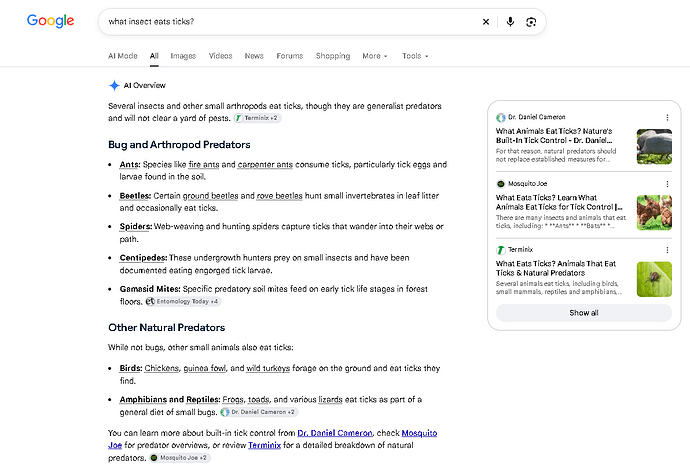The height and width of the screenshot is (470, 690).
Task: Click the underlined lizards term
Action: tap(330, 400)
